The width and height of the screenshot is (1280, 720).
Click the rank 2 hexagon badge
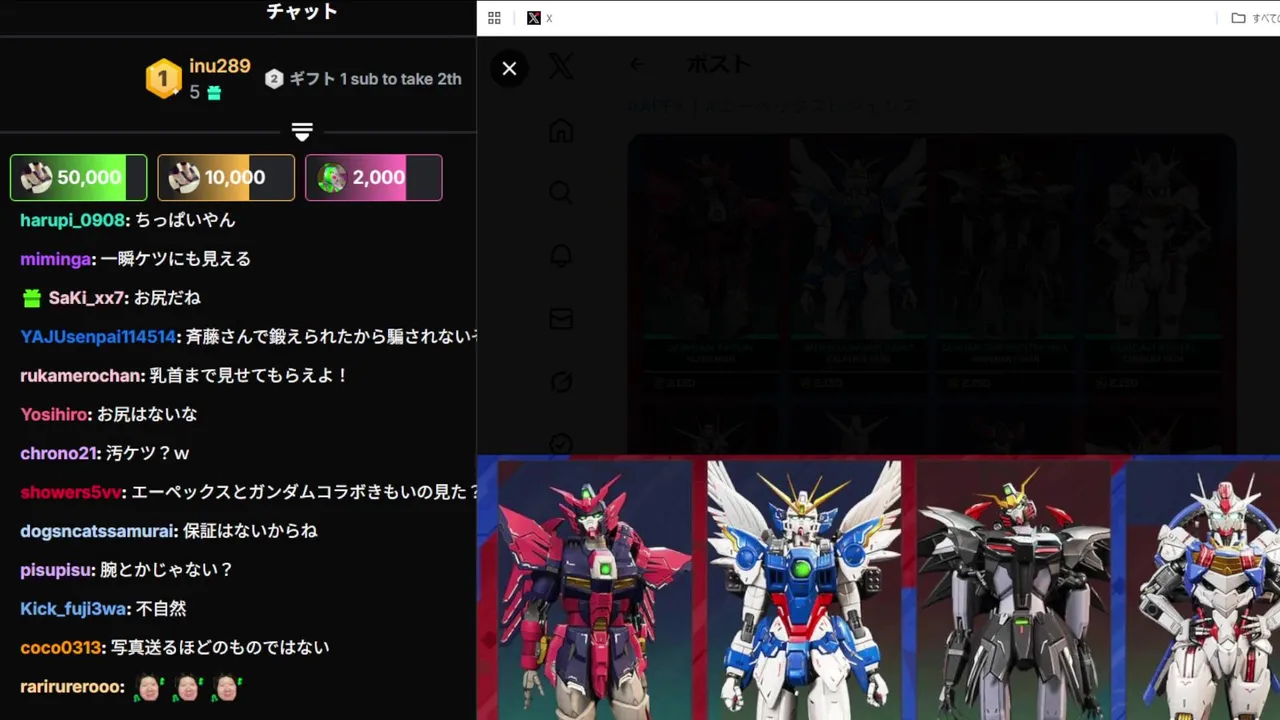(x=274, y=79)
